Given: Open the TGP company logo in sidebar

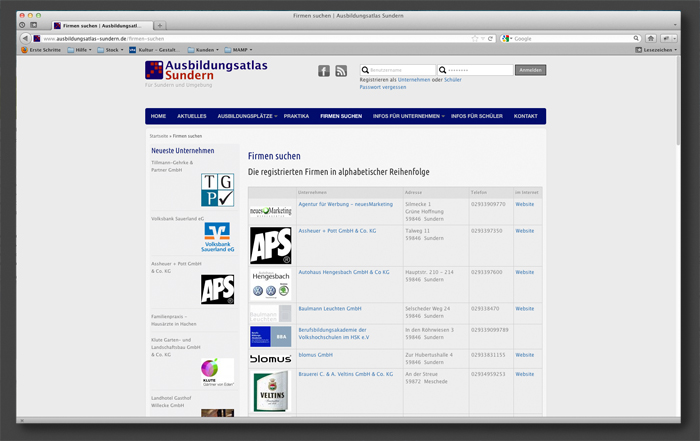Looking at the screenshot, I should click(217, 190).
